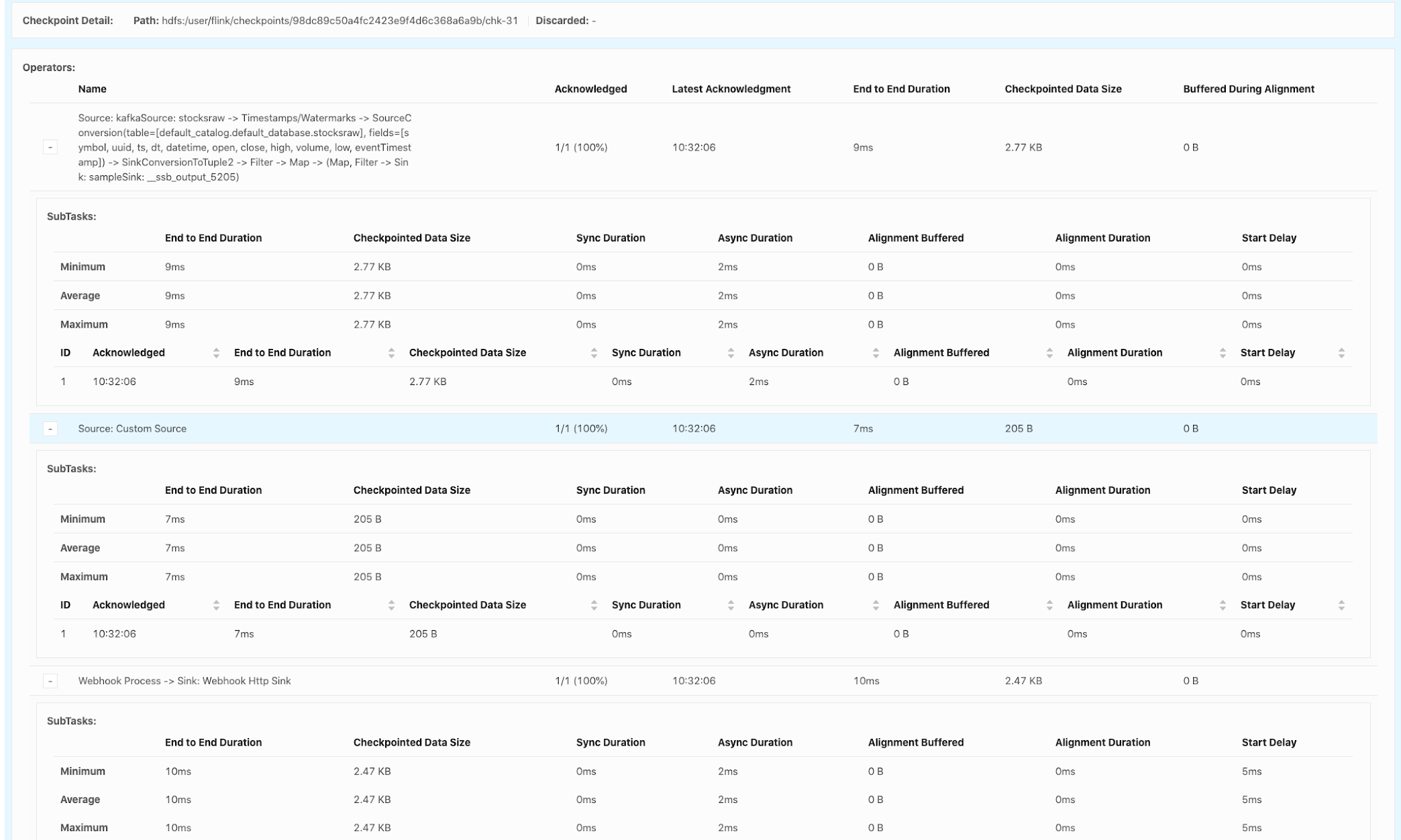Image resolution: width=1401 pixels, height=840 pixels.
Task: Click the Webhook Process -> Sink: Webhook Http Sink name
Action: [184, 681]
